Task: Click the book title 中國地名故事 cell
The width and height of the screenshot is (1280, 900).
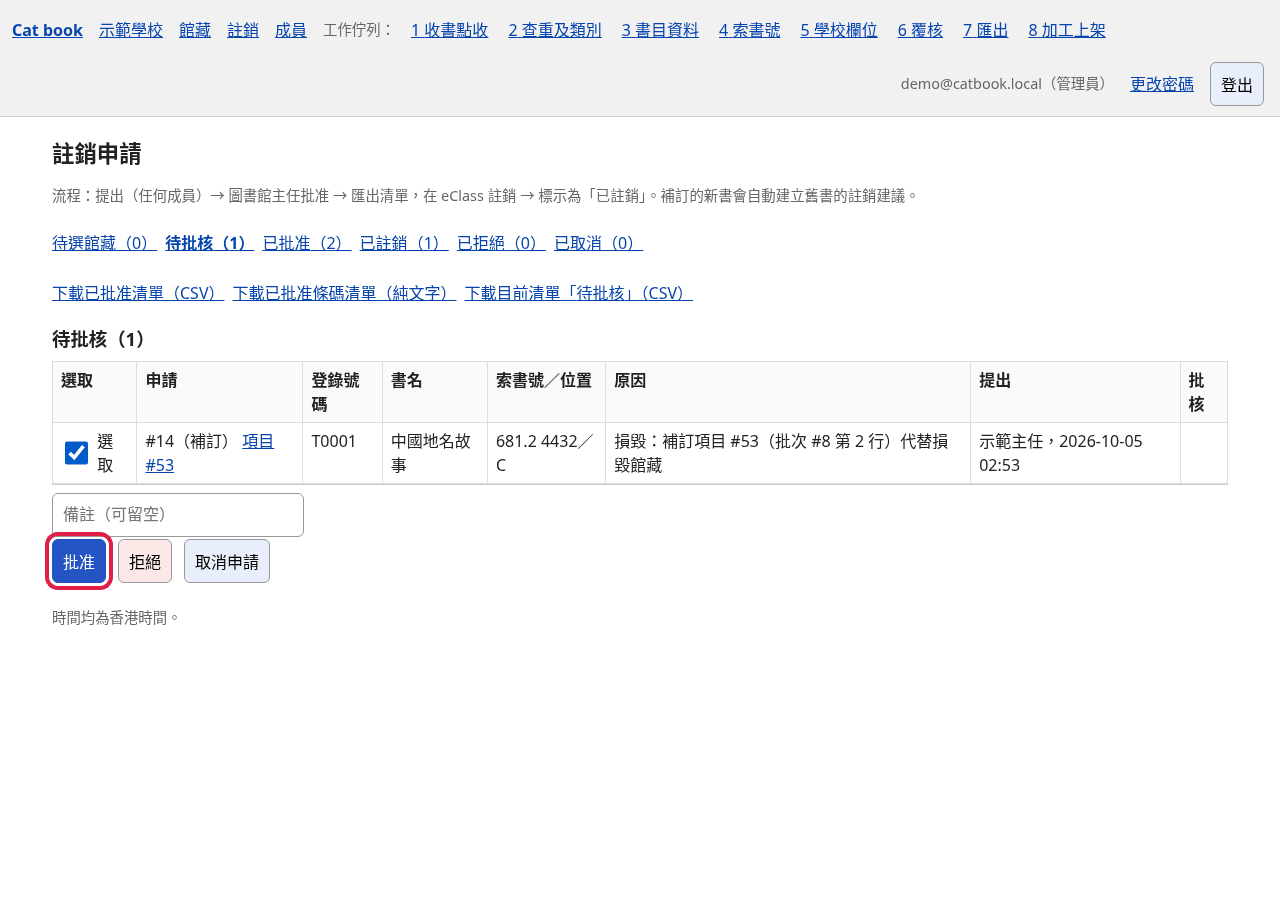Action: click(x=435, y=453)
